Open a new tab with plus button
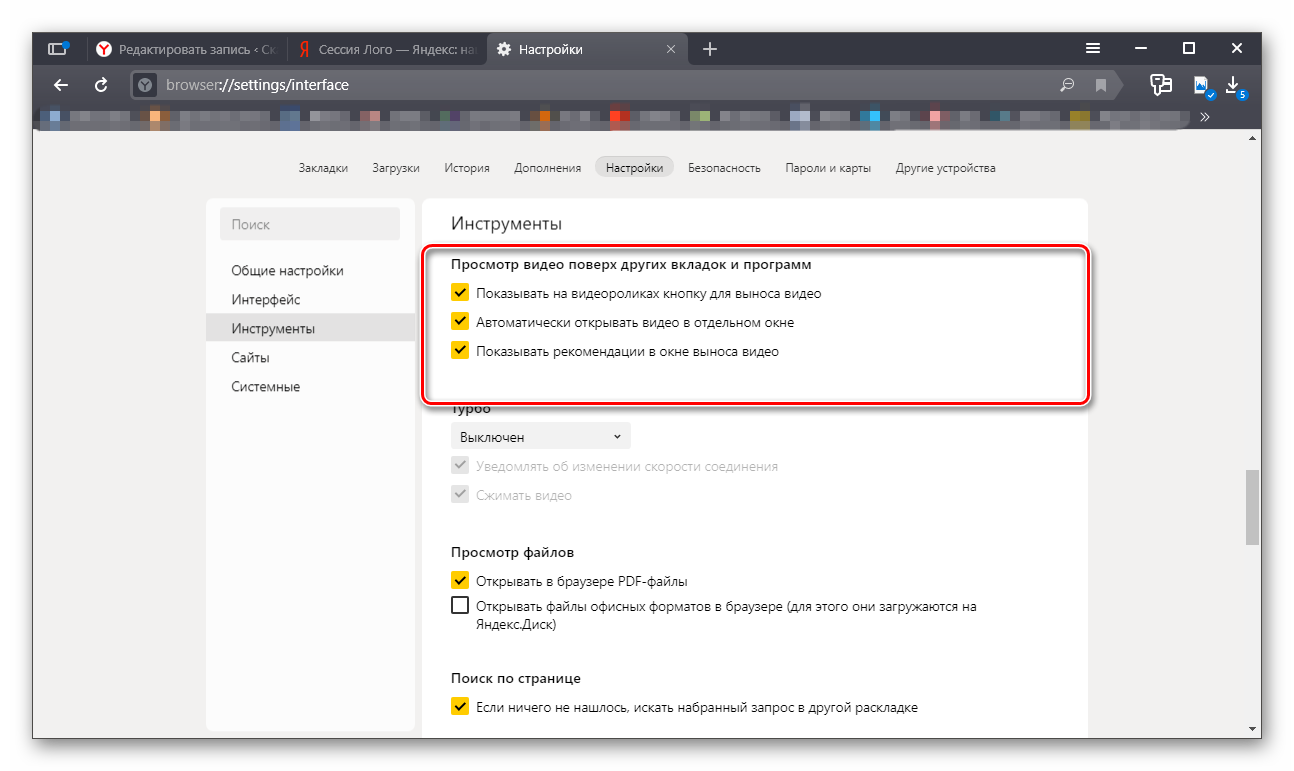The height and width of the screenshot is (771, 1294). (710, 49)
